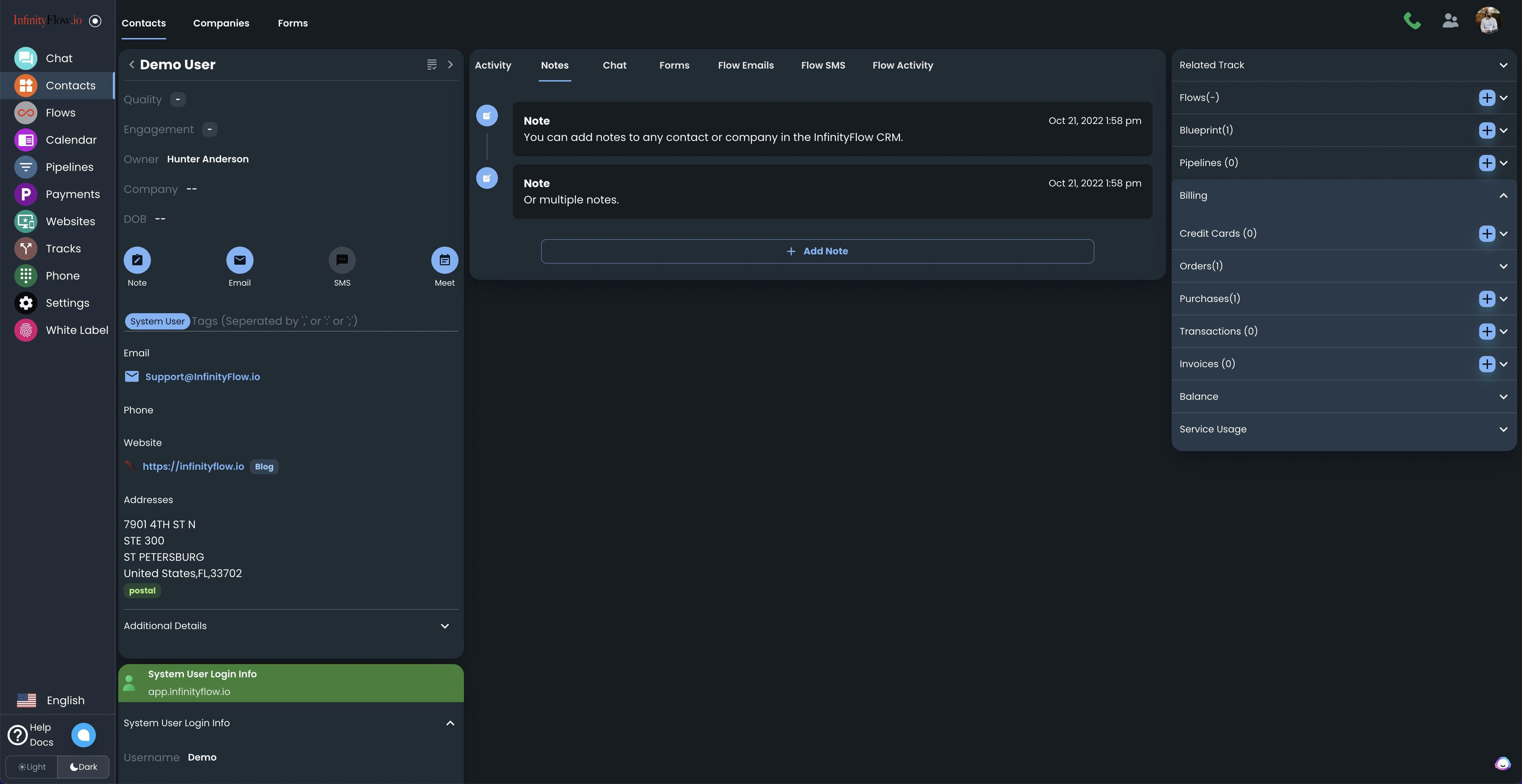The width and height of the screenshot is (1522, 784).
Task: Click the Note action icon for Demo User
Action: (137, 260)
